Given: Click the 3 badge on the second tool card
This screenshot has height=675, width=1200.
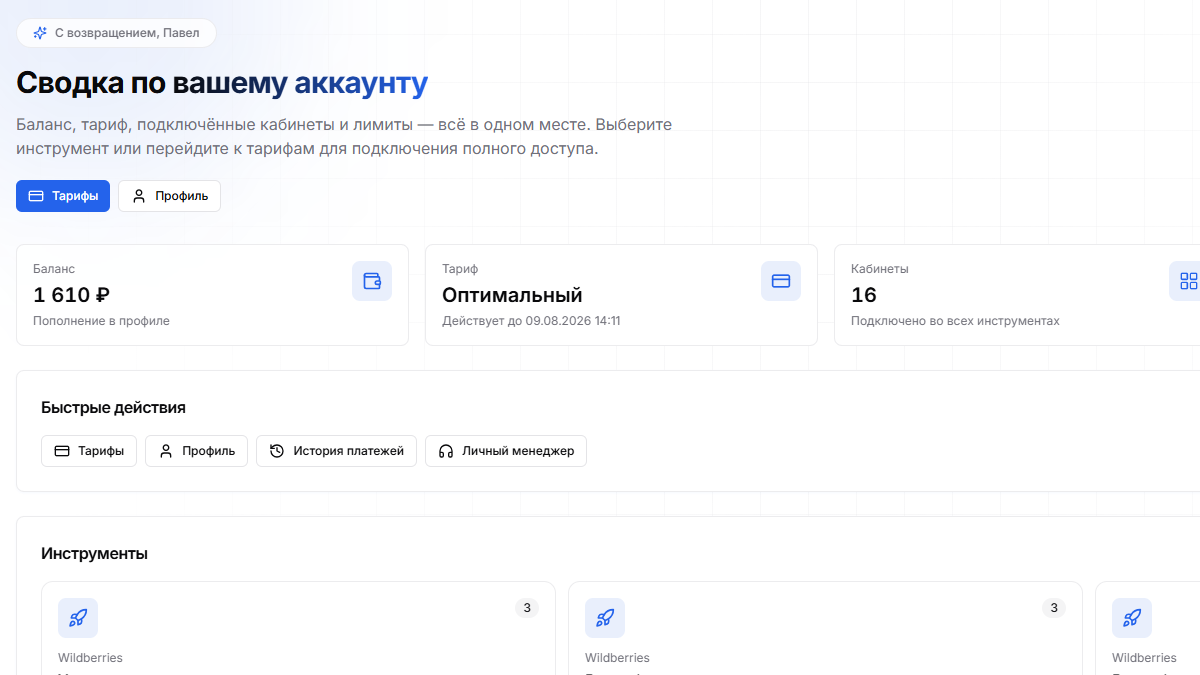Looking at the screenshot, I should pos(1054,608).
